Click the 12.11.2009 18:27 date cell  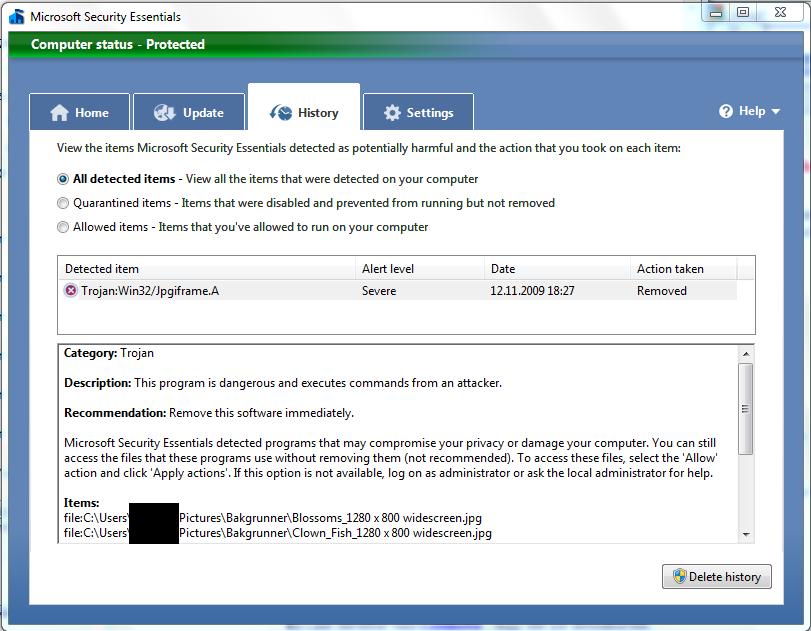(x=532, y=291)
